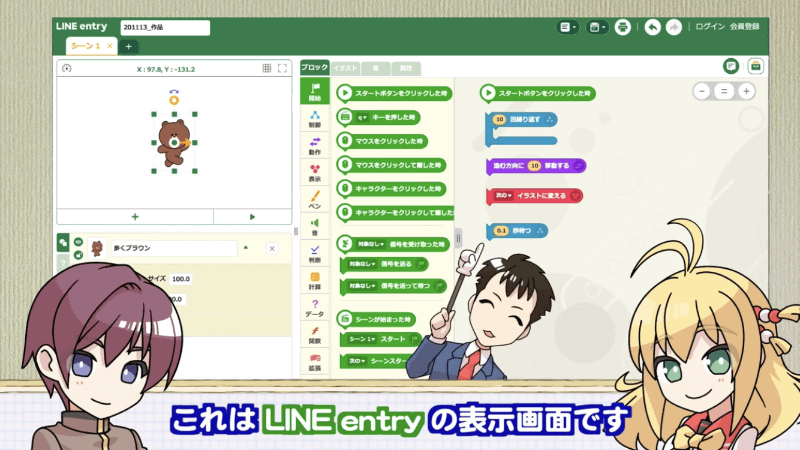Toggle lock icon of 歩くブラウン object
The image size is (800, 450).
pyautogui.click(x=78, y=255)
